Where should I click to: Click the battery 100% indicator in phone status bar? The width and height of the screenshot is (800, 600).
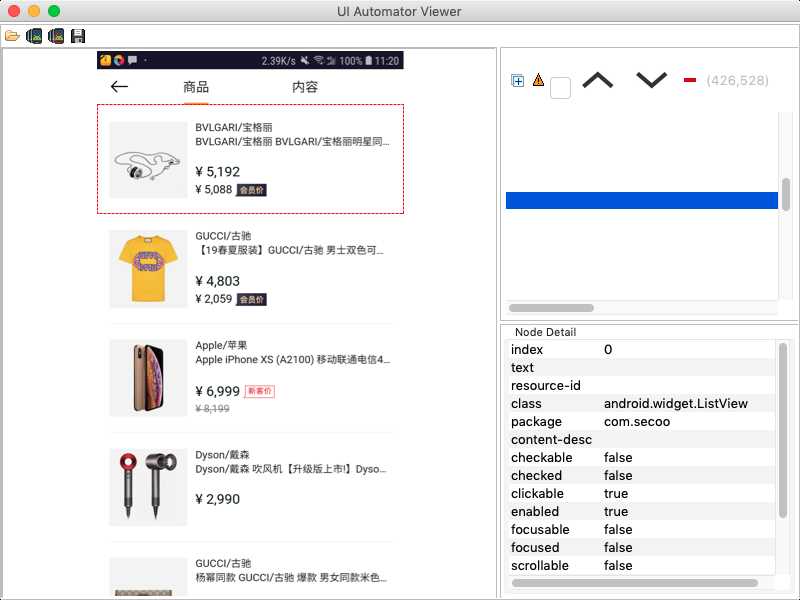(x=356, y=61)
